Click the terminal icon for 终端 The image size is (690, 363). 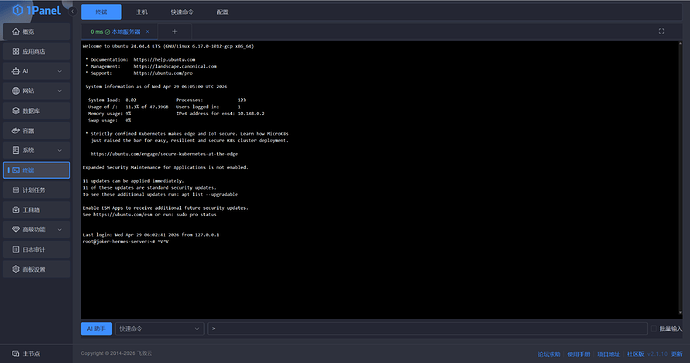[x=16, y=170]
